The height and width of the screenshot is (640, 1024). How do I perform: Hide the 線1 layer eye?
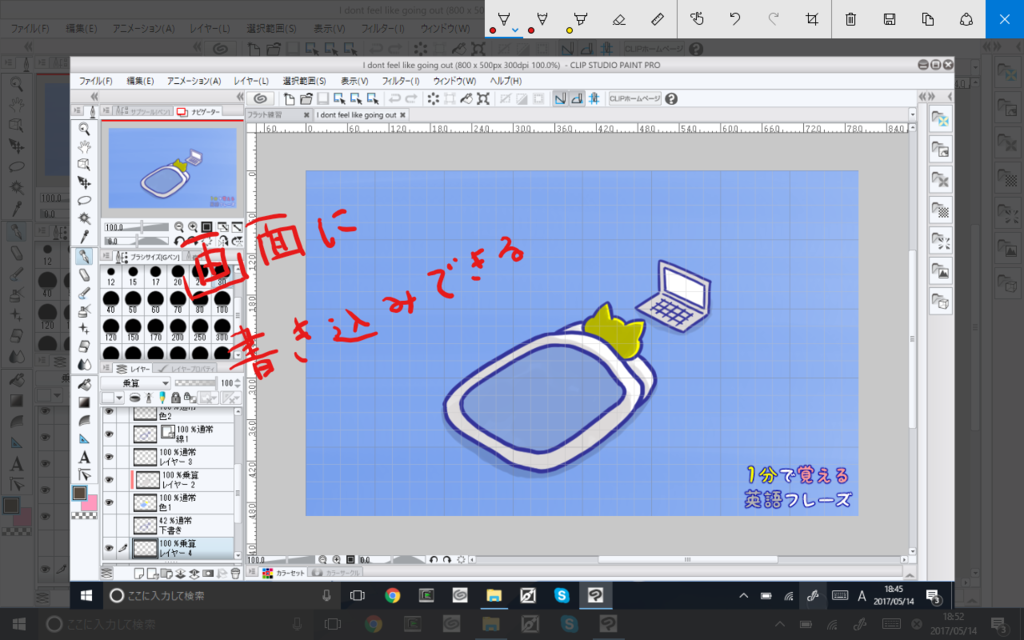pos(109,434)
